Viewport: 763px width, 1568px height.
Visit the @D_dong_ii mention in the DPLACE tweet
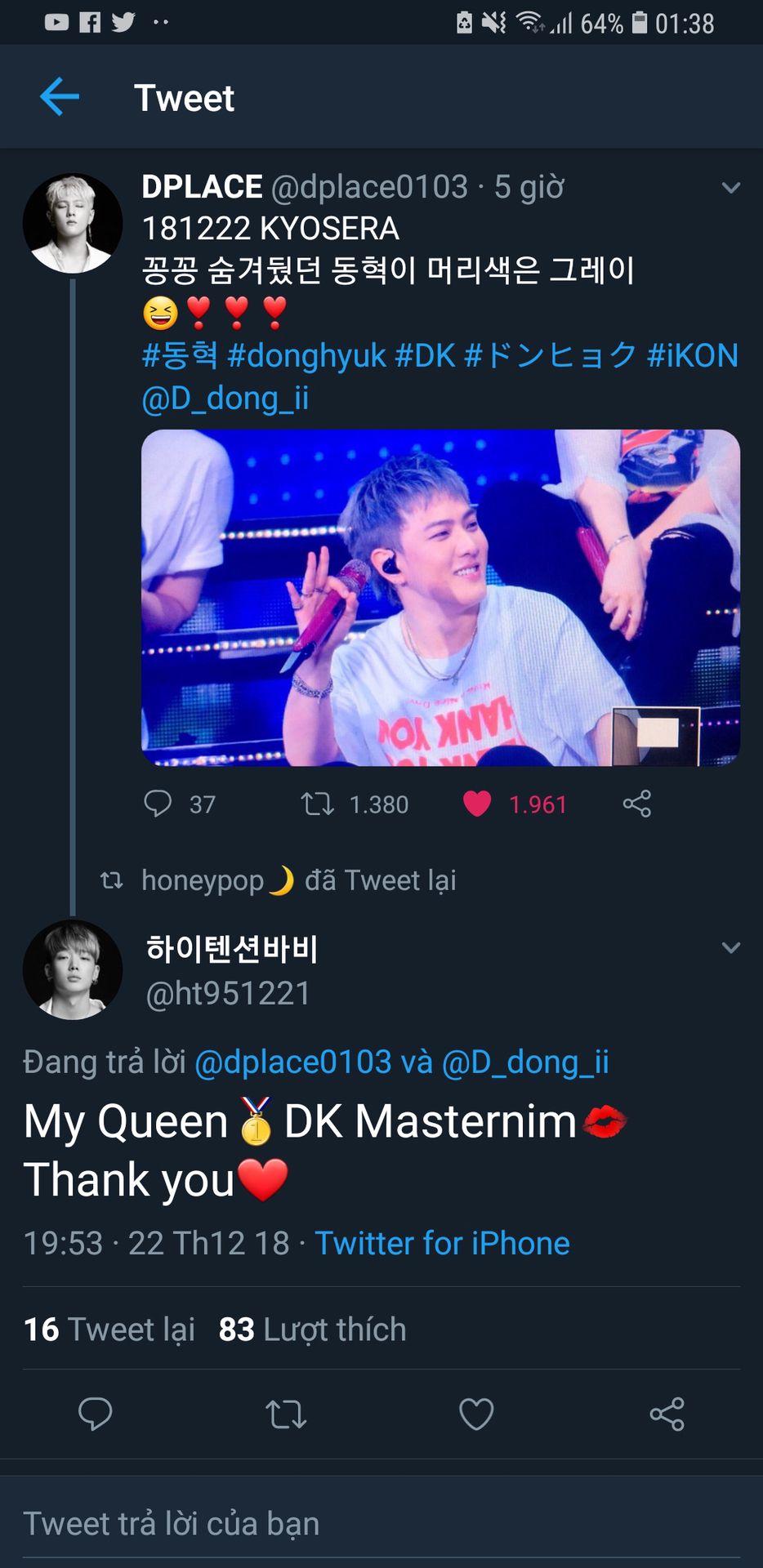(x=225, y=399)
